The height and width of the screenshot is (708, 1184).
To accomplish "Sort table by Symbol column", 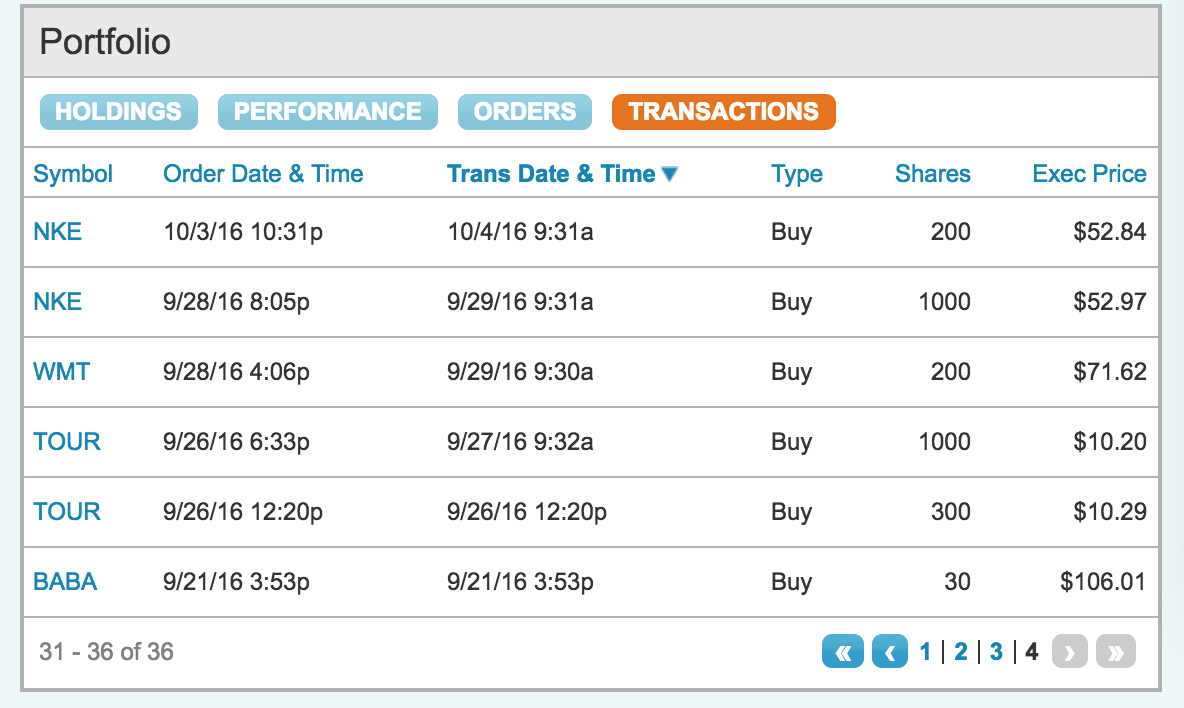I will 72,174.
